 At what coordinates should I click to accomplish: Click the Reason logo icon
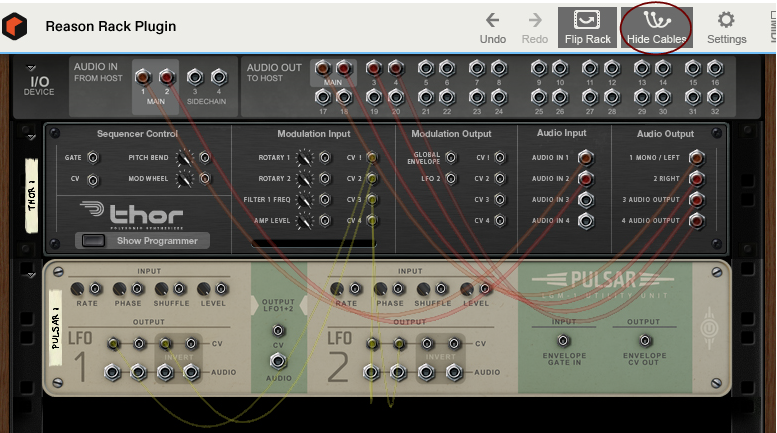coord(14,26)
